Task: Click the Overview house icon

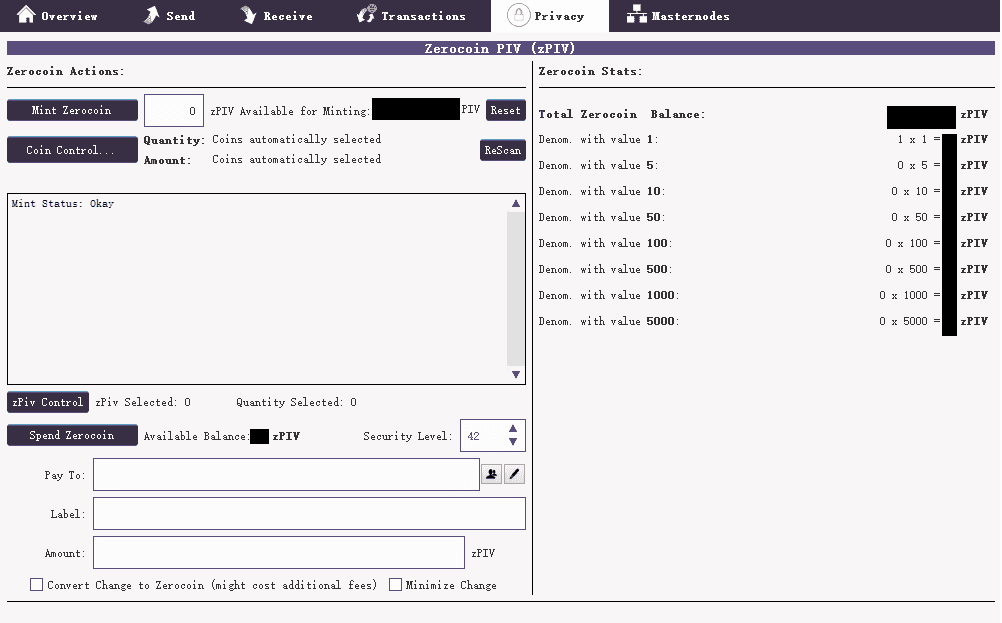Action: tap(26, 14)
